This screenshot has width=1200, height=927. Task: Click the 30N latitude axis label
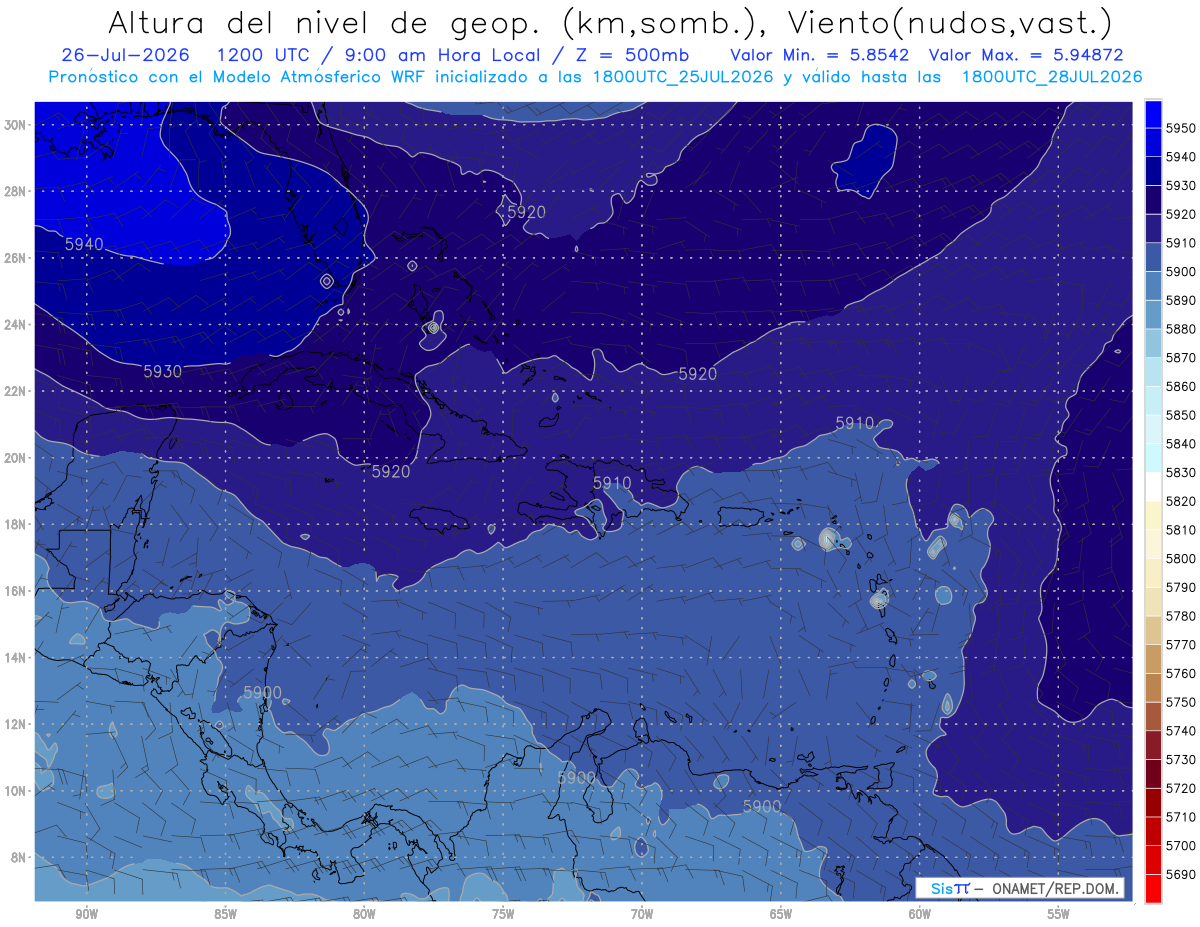(x=16, y=124)
